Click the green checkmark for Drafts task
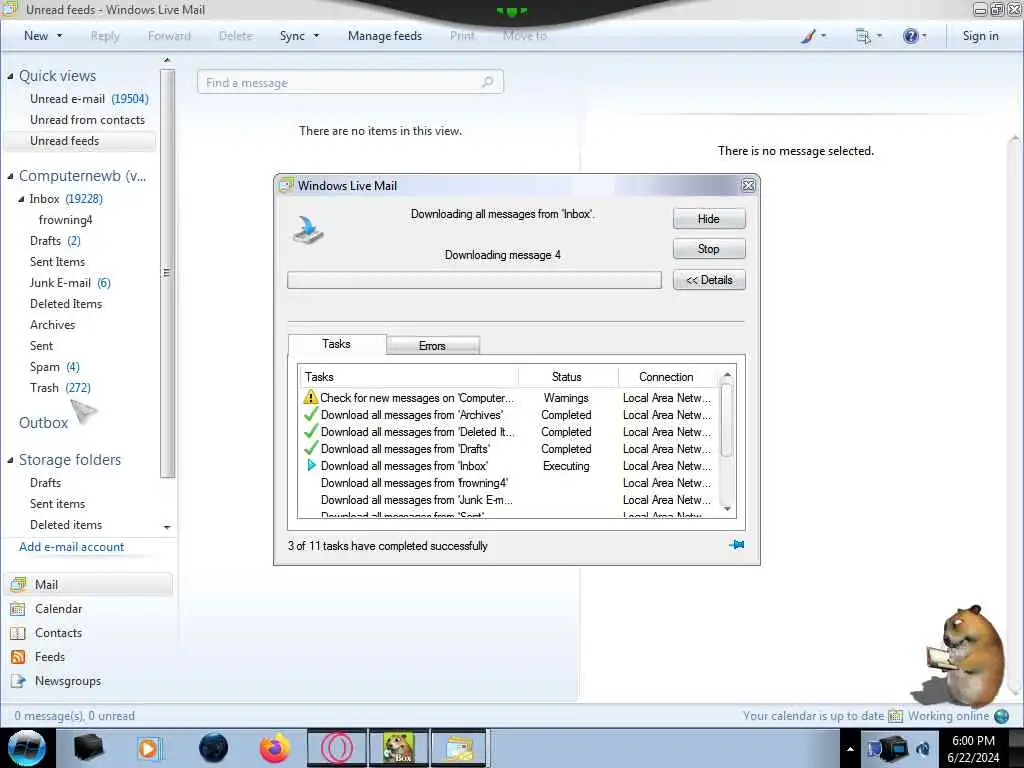1024x768 pixels. click(x=311, y=448)
